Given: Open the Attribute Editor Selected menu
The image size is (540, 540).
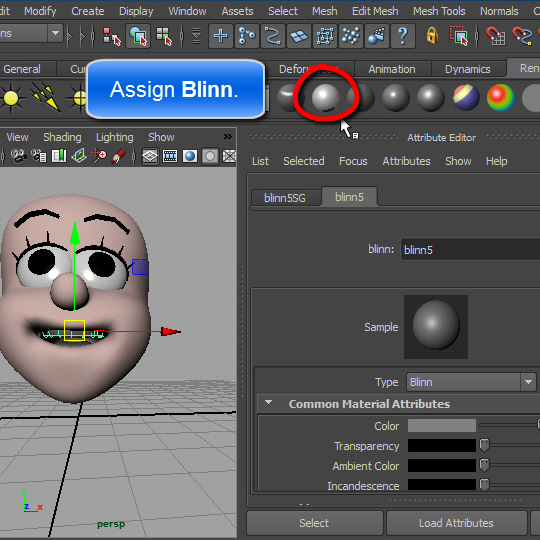Looking at the screenshot, I should (x=304, y=161).
